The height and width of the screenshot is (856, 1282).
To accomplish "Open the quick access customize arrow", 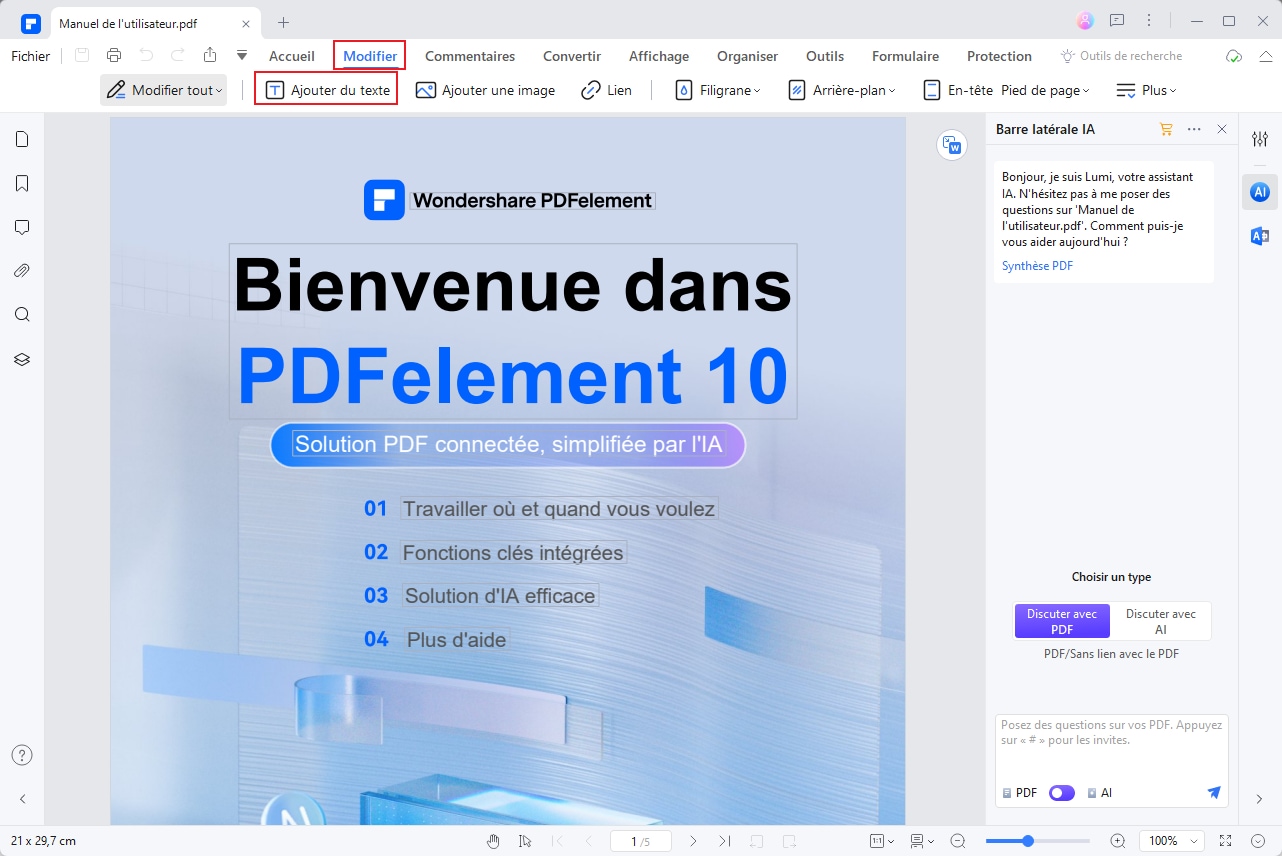I will tap(242, 56).
